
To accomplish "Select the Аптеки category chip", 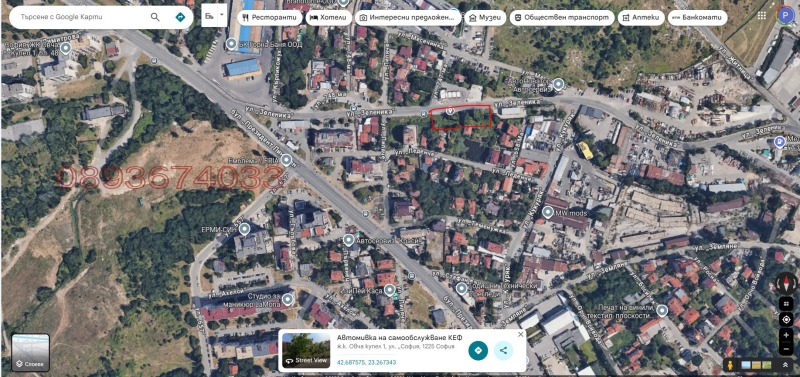I will pyautogui.click(x=641, y=18).
